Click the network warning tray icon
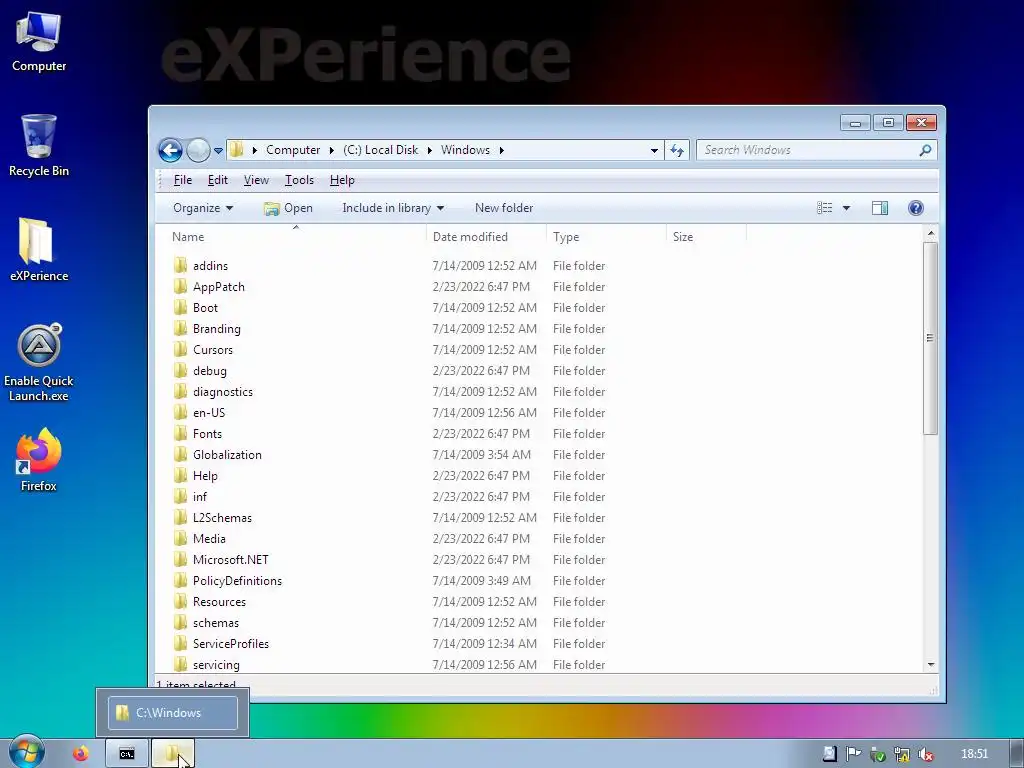 [x=902, y=754]
